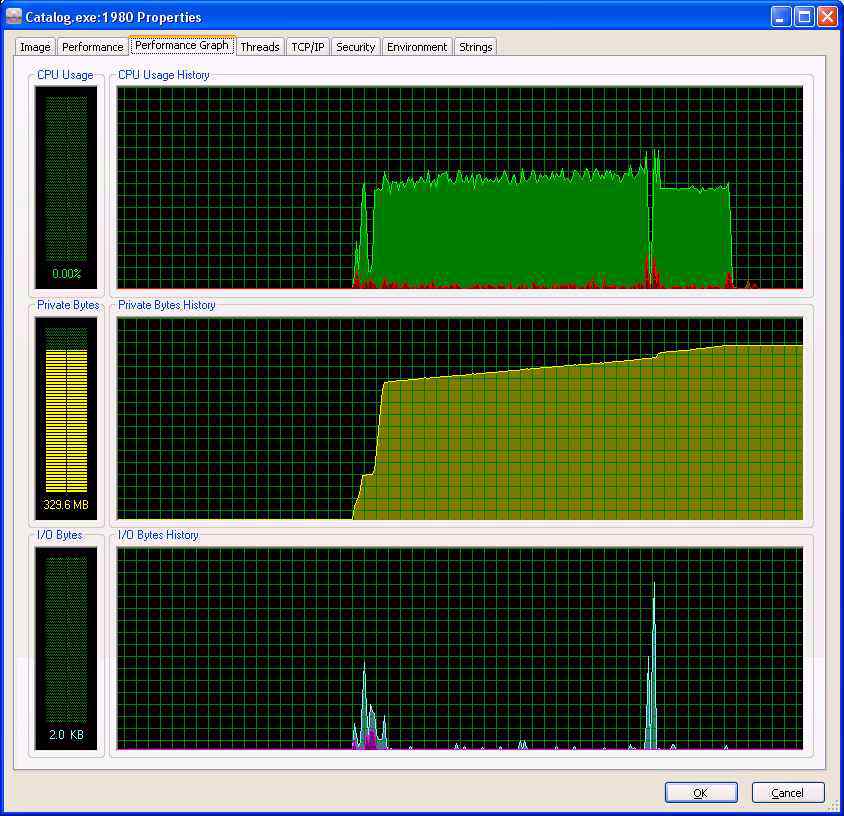
Task: Maximize the Properties window
Action: coord(804,17)
